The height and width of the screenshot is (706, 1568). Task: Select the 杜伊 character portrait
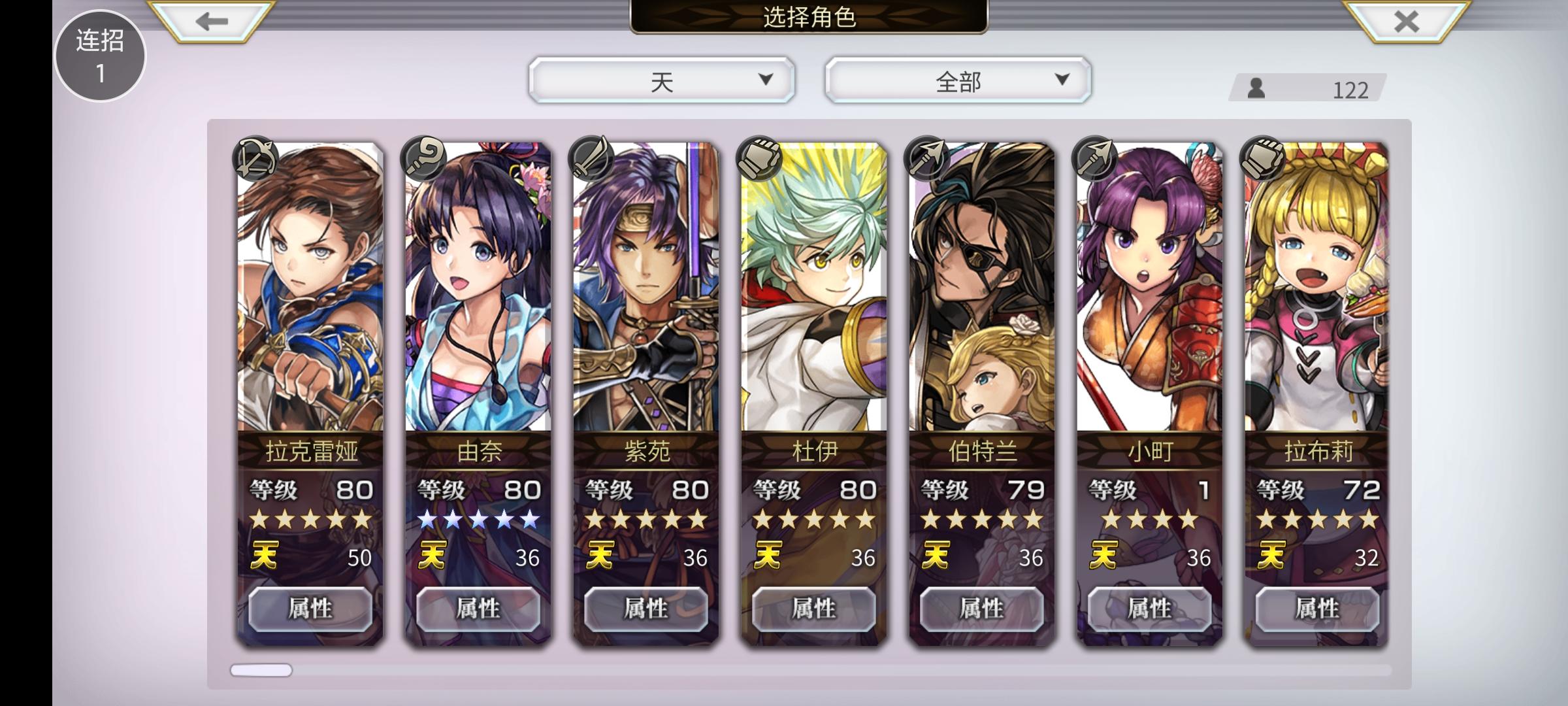tap(814, 288)
